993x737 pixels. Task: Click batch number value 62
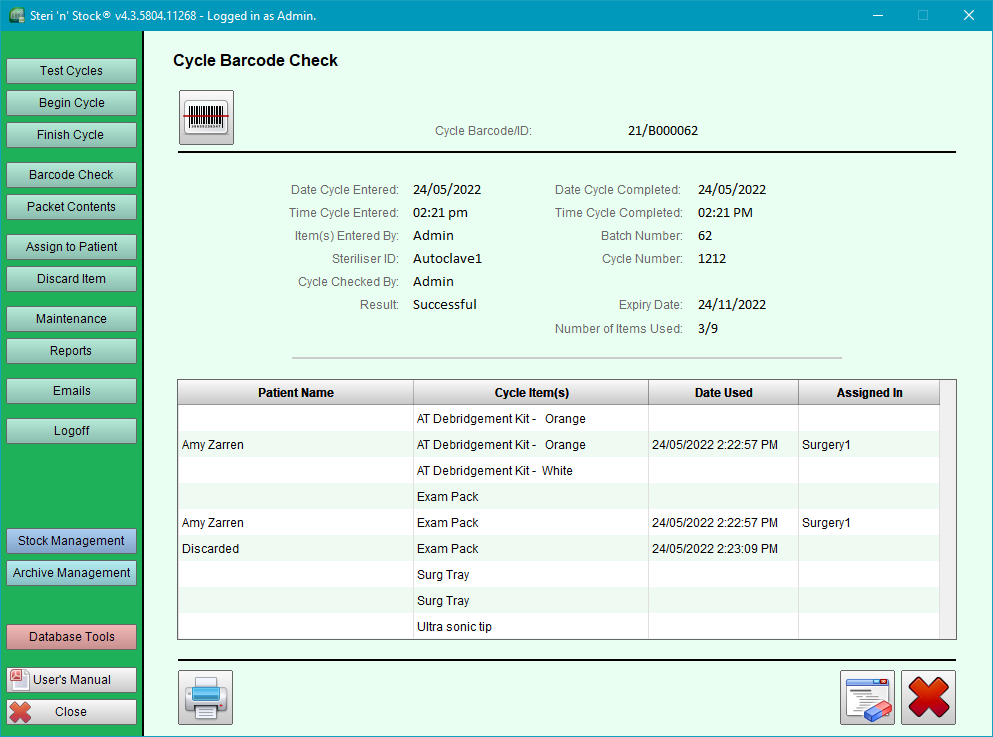[x=705, y=236]
